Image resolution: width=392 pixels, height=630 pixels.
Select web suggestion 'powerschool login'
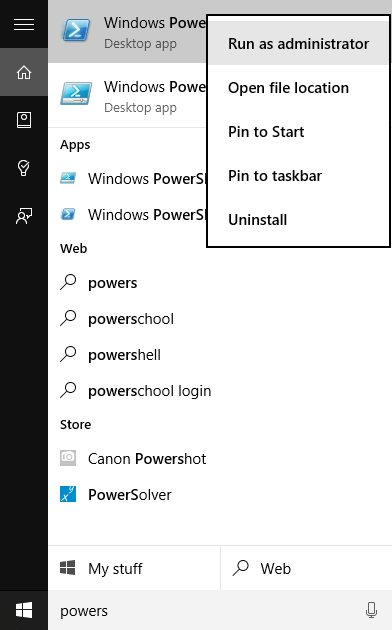tap(220, 391)
